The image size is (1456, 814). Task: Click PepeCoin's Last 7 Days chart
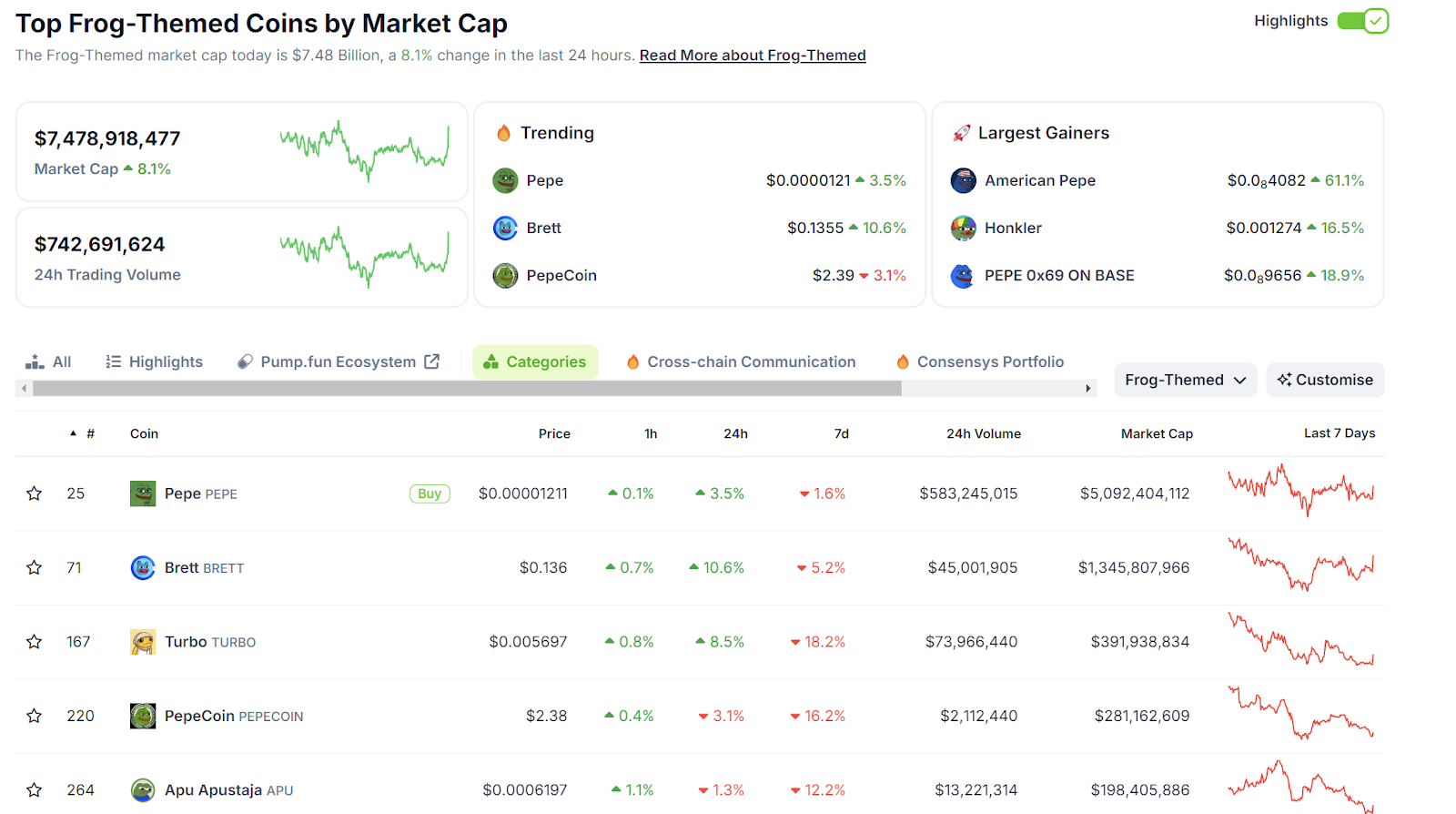coord(1300,712)
